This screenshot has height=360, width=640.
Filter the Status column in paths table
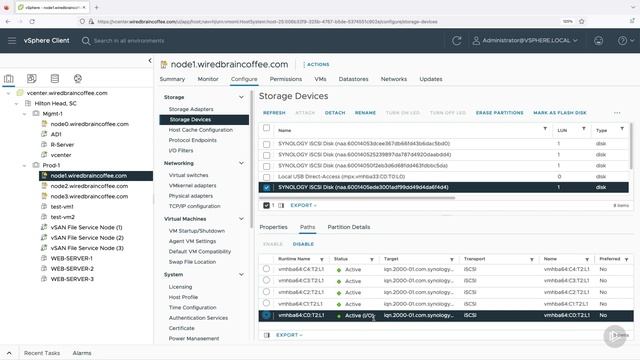372,260
